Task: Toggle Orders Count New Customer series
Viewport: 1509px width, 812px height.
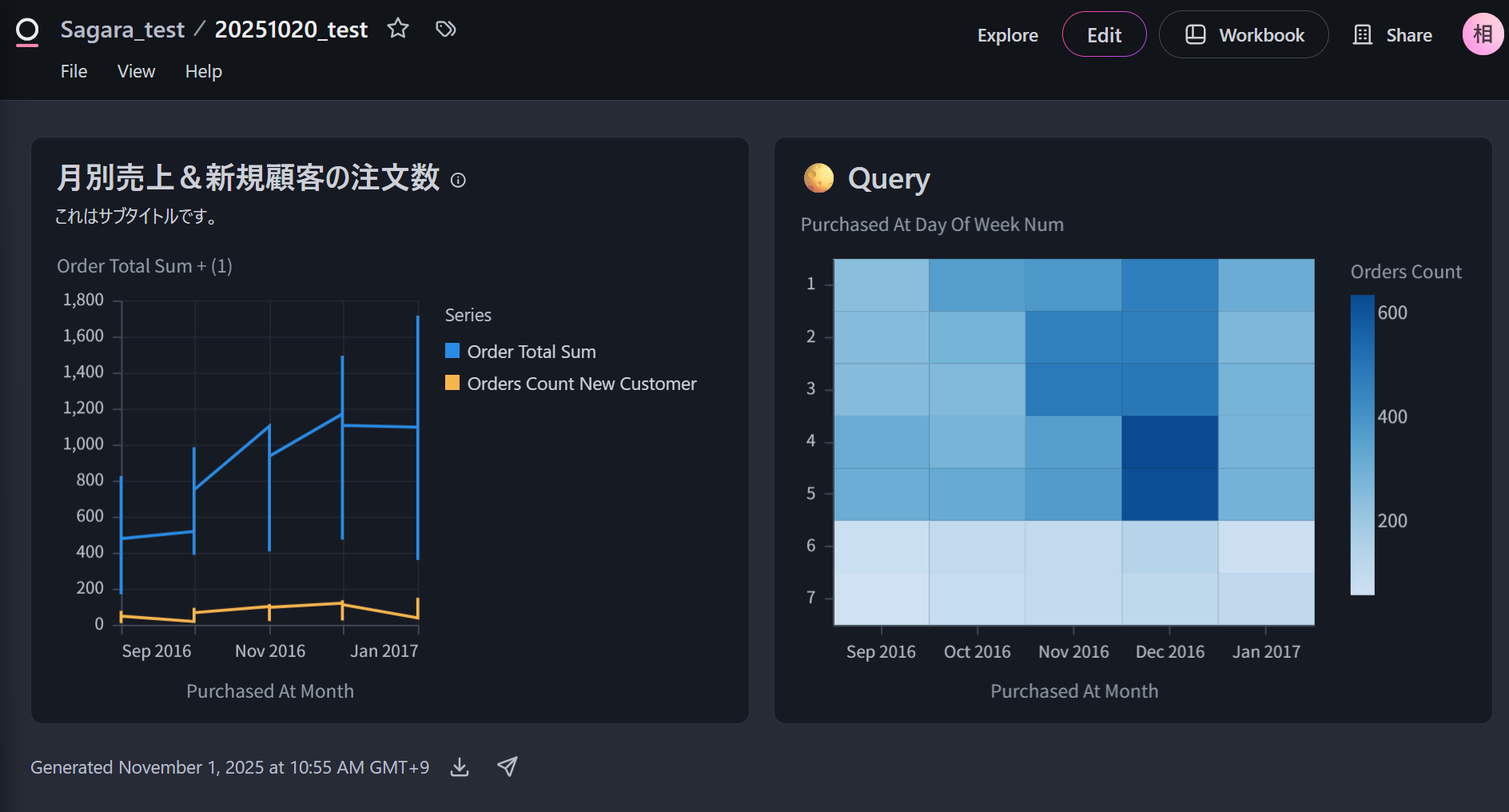Action: (581, 384)
